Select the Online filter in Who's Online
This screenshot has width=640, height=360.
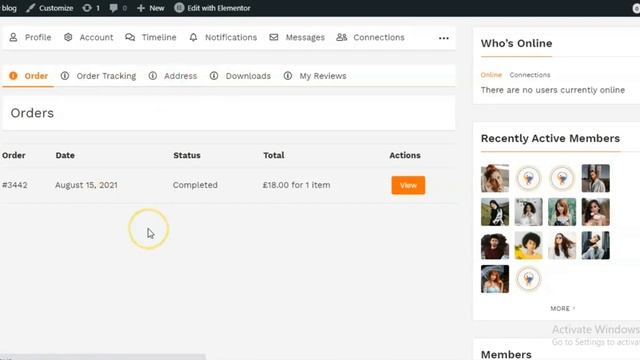[x=491, y=75]
